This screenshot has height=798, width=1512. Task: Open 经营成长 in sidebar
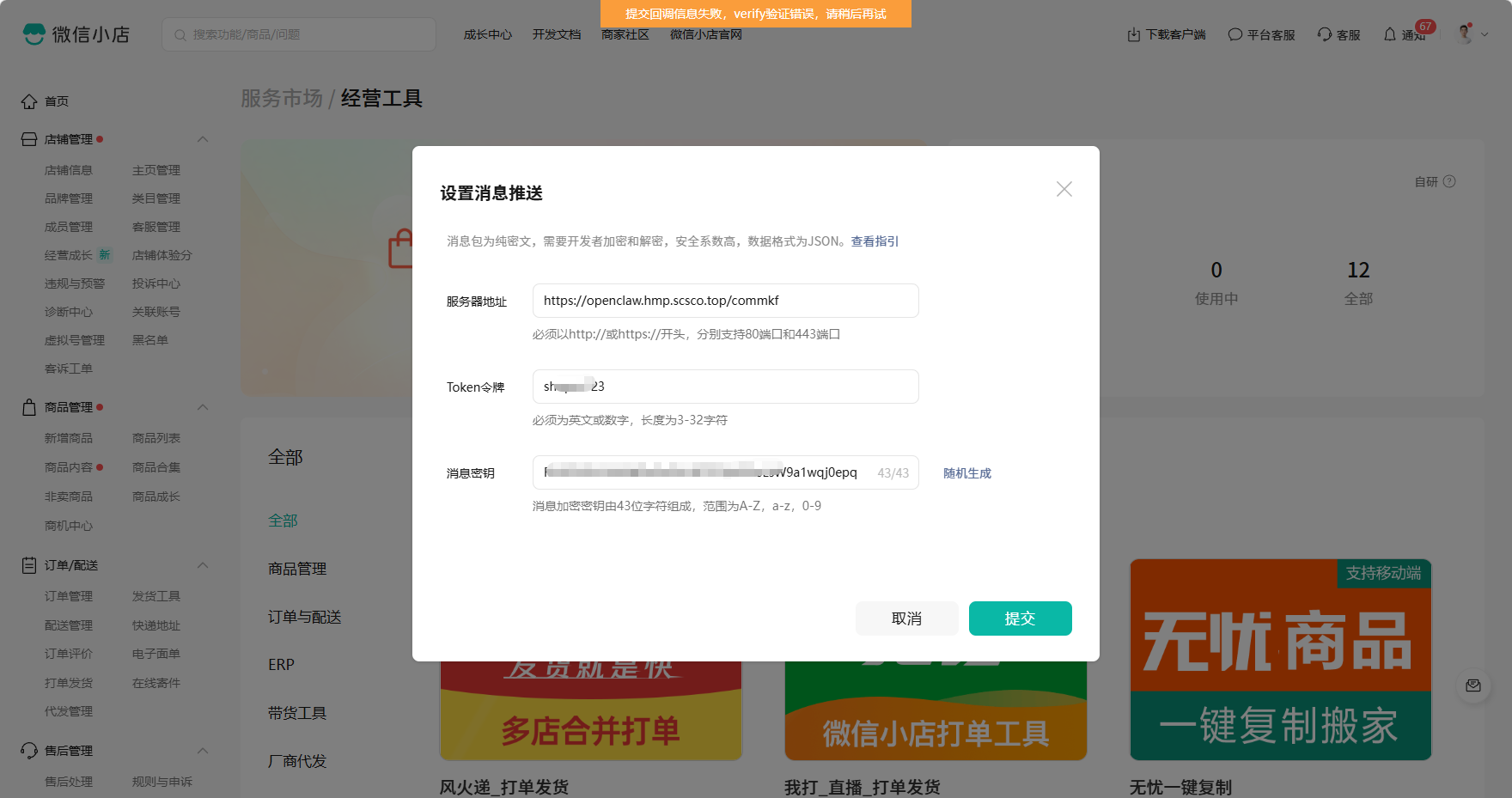point(69,255)
